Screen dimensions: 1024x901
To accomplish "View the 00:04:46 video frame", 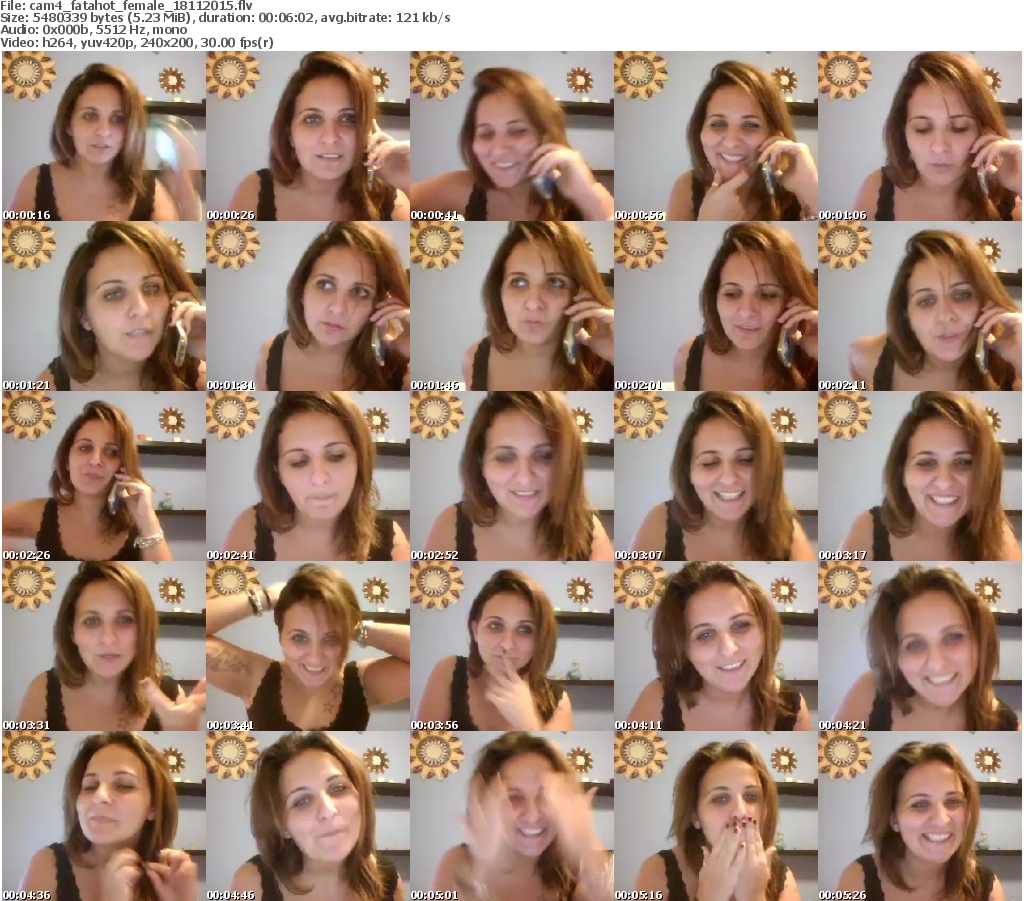I will click(x=308, y=816).
